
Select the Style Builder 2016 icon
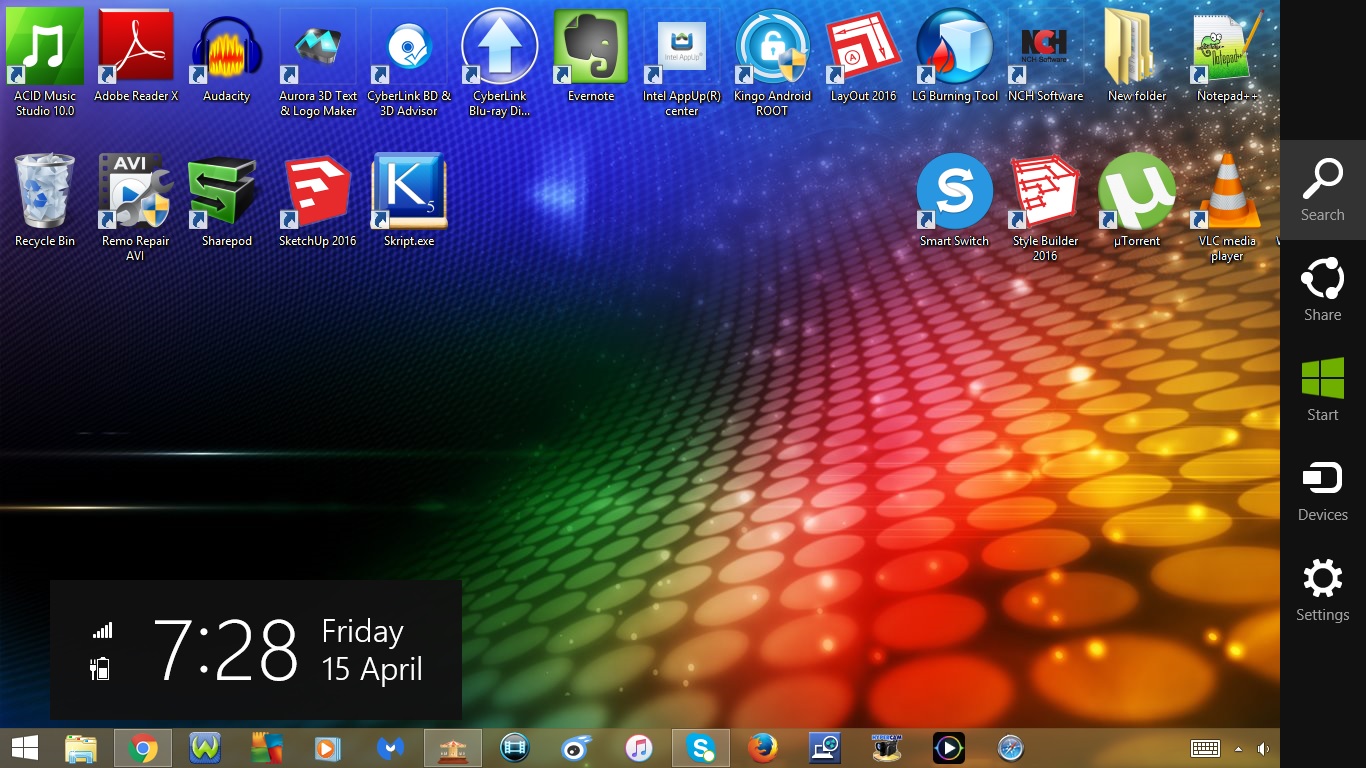point(1046,207)
